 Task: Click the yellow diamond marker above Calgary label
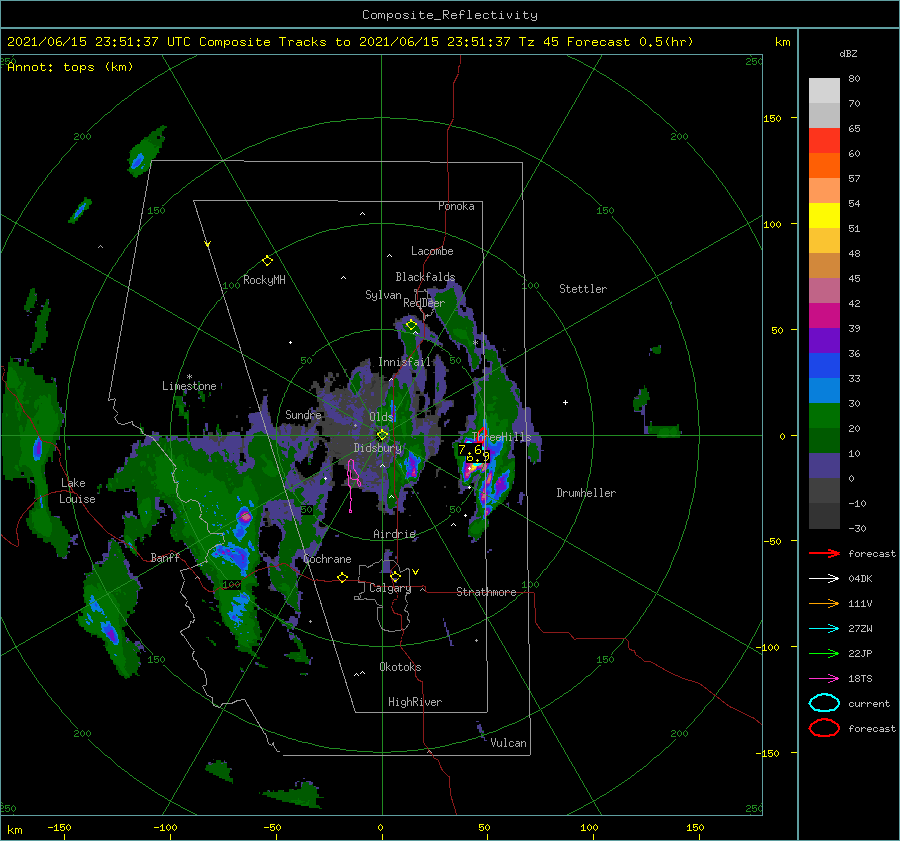coord(395,576)
